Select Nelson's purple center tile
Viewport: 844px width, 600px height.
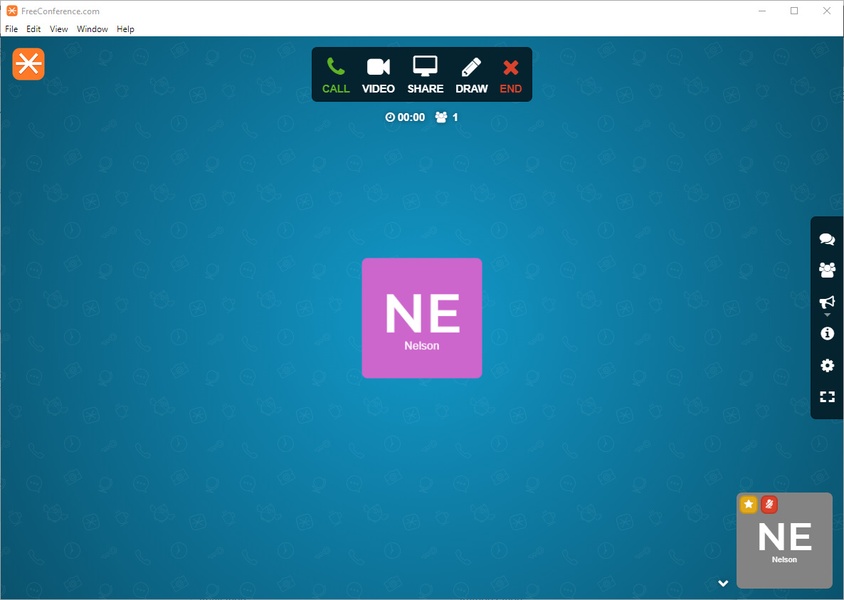point(422,318)
